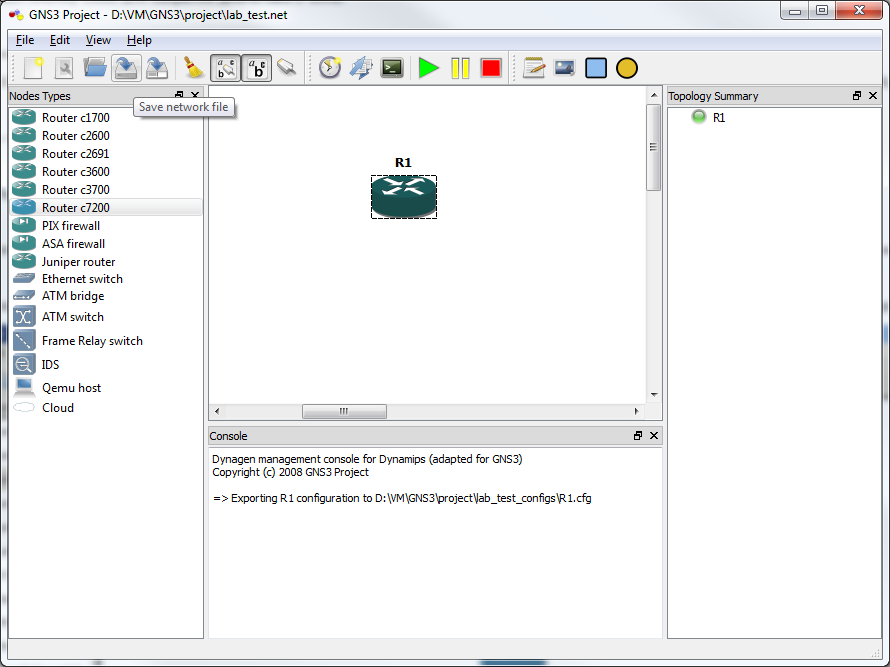The width and height of the screenshot is (890, 667).
Task: Close the Nodes Types panel
Action: 195,94
